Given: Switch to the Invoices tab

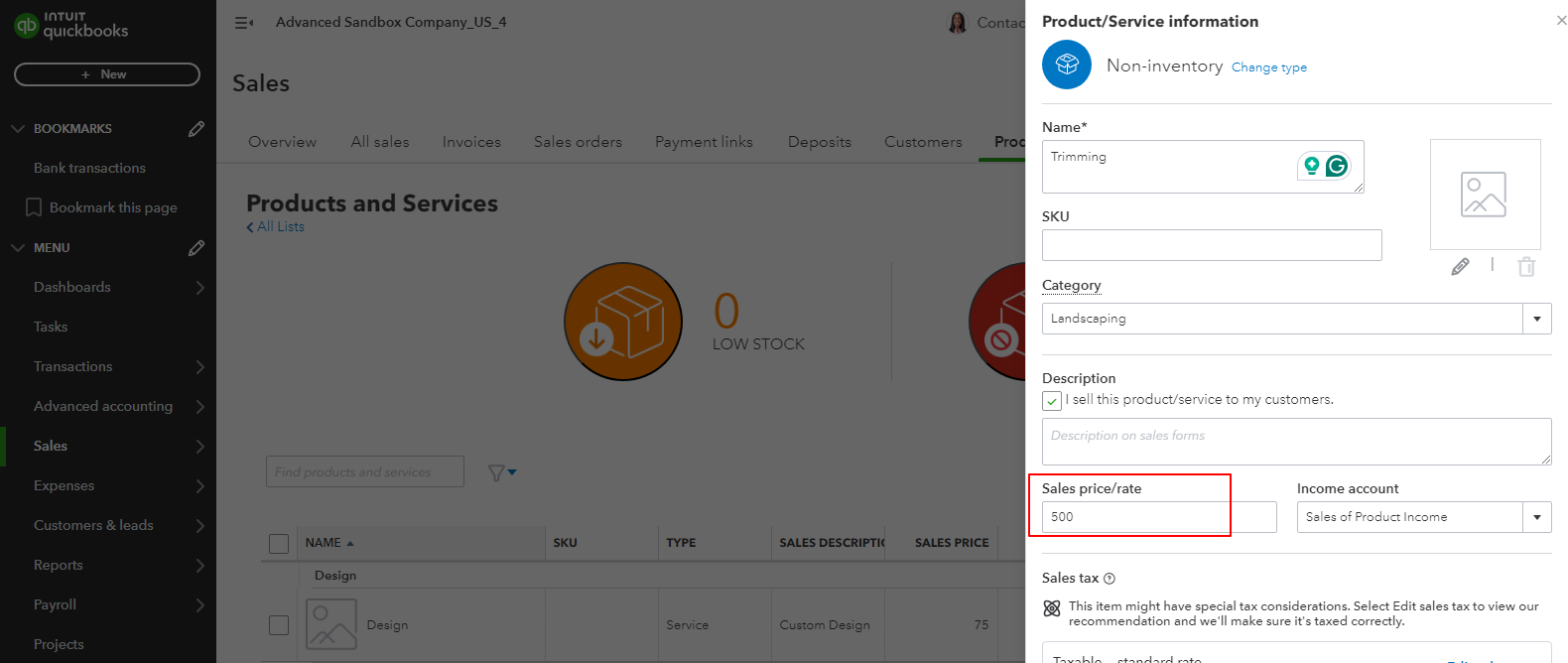Looking at the screenshot, I should (471, 142).
